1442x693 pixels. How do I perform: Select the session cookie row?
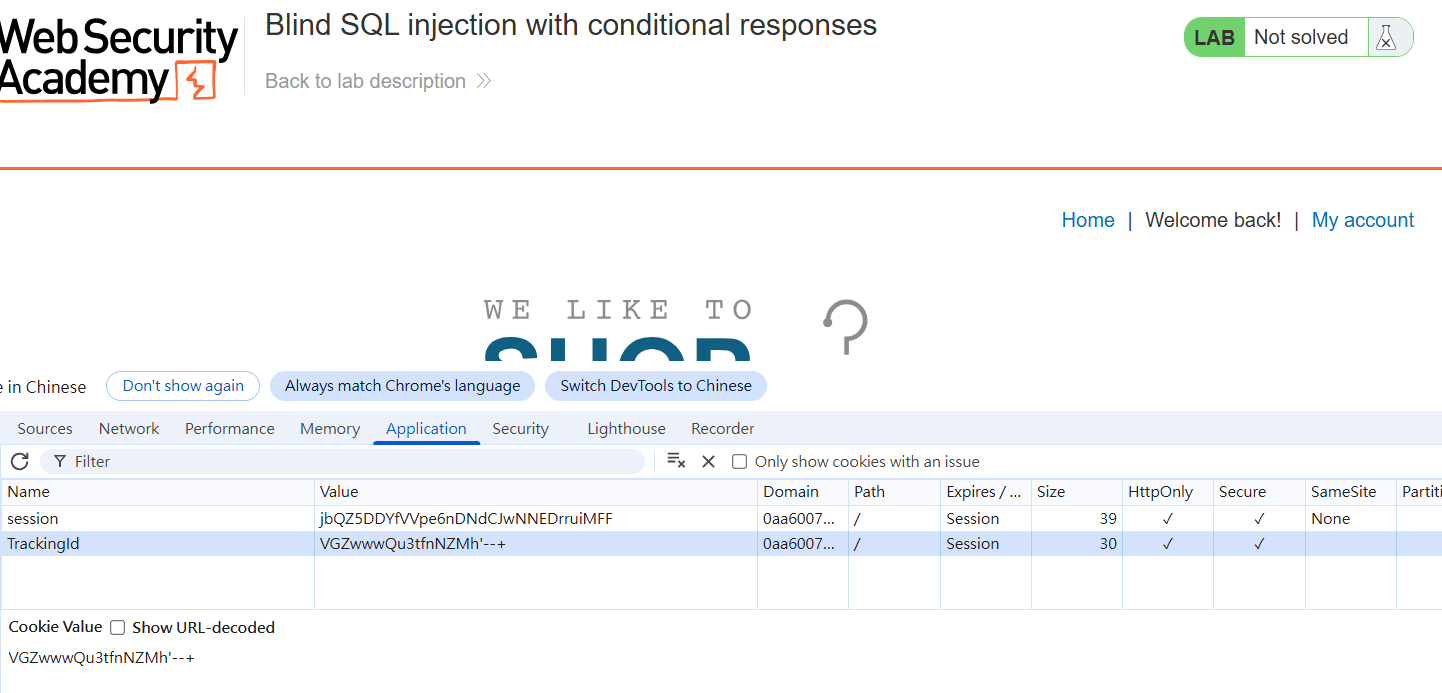tap(721, 519)
